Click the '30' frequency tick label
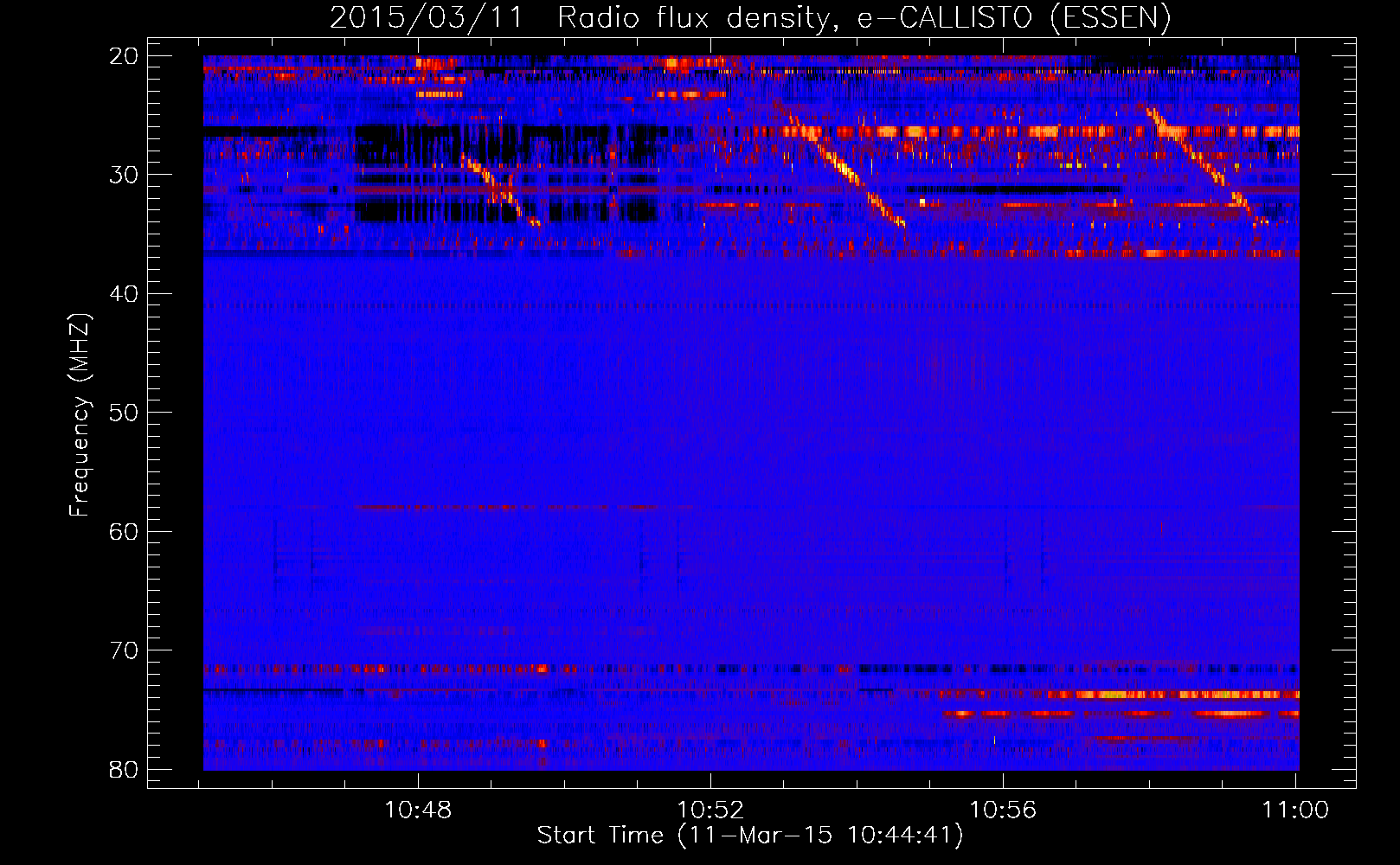Image resolution: width=1400 pixels, height=865 pixels. pos(125,175)
